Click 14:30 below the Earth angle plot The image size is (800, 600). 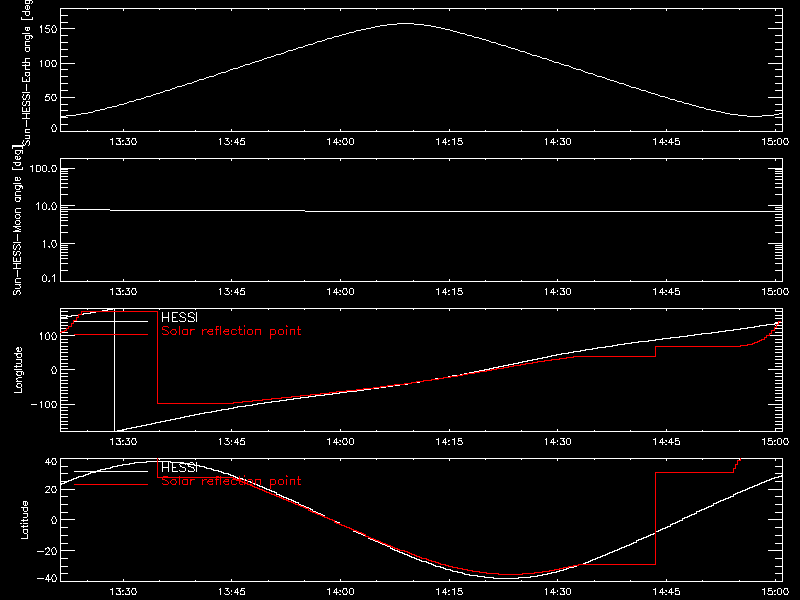click(558, 141)
